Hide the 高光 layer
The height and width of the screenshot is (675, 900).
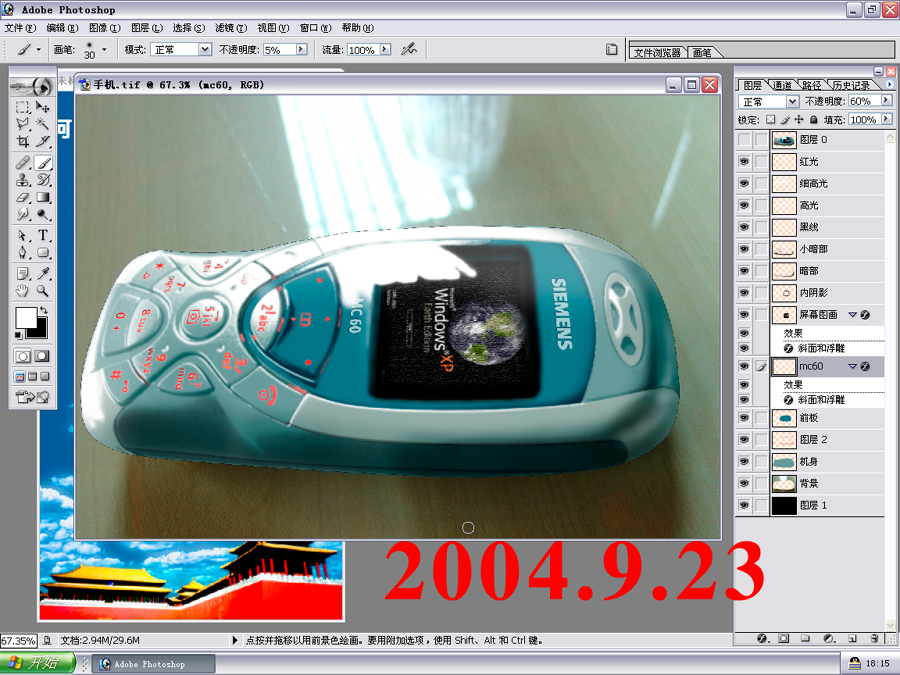click(744, 205)
